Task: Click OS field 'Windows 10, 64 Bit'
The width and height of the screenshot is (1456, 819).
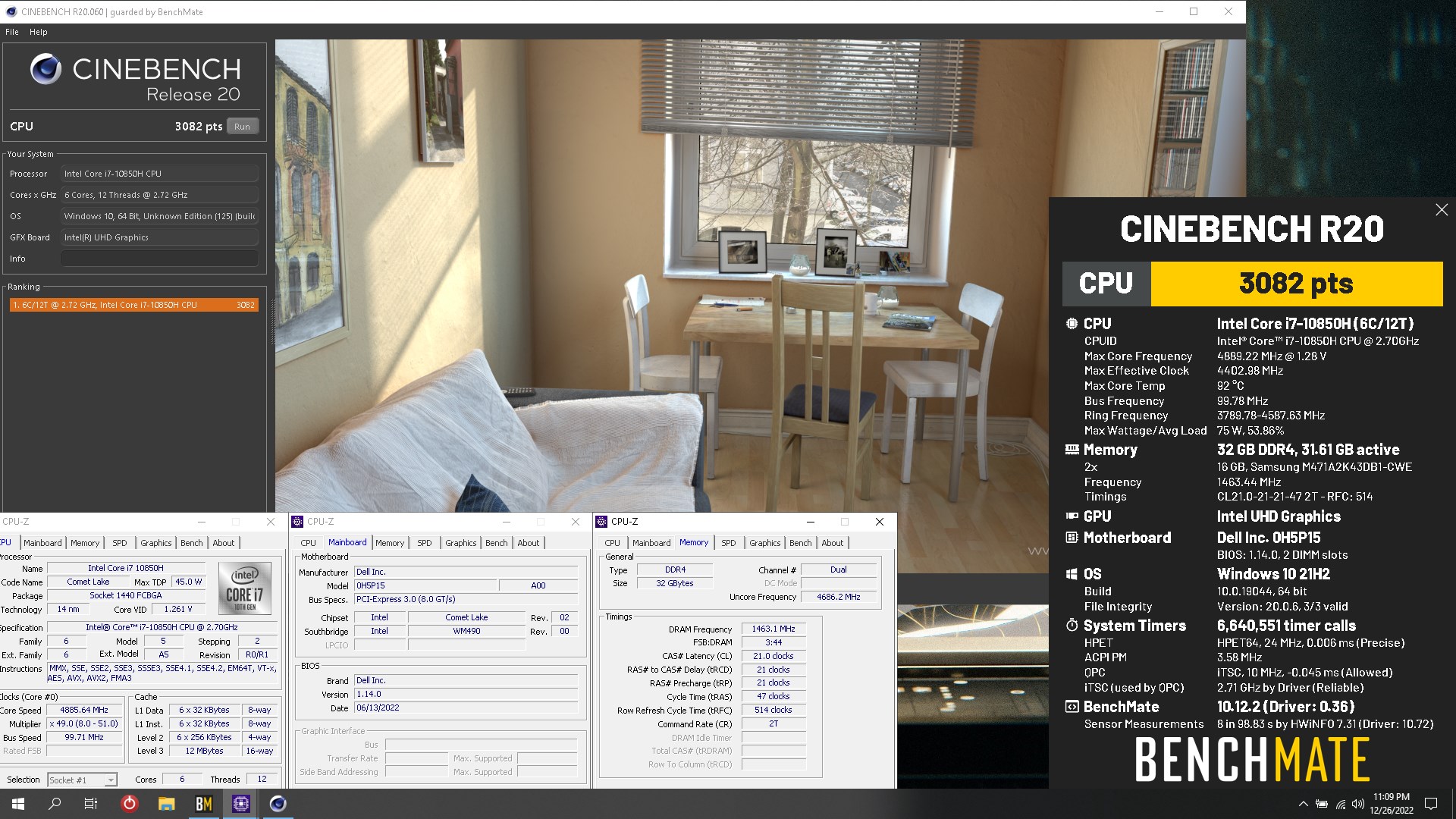Action: (159, 216)
